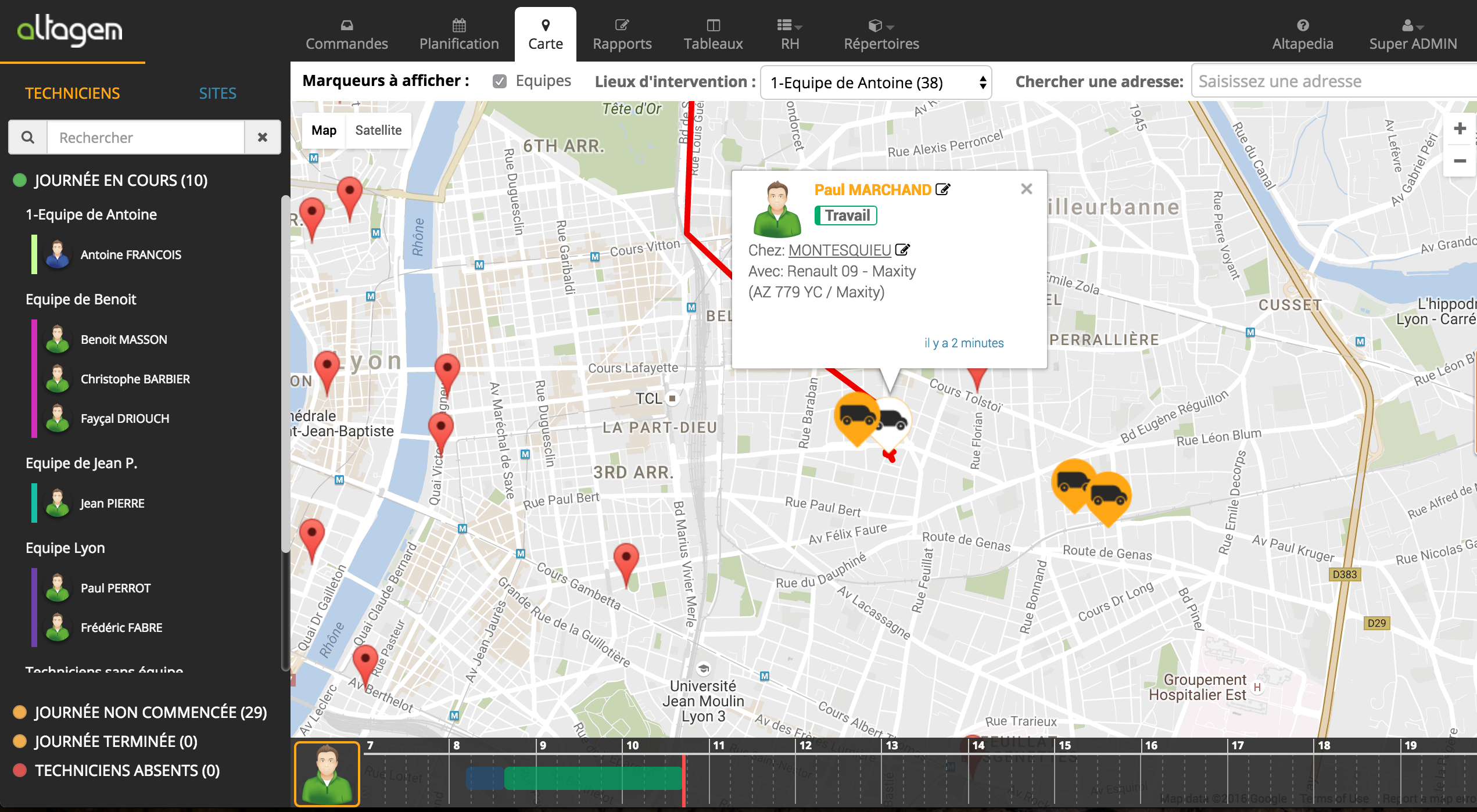Close the Paul MARCHAND info popup
Screen dimensions: 1477x812
pyautogui.click(x=1026, y=189)
